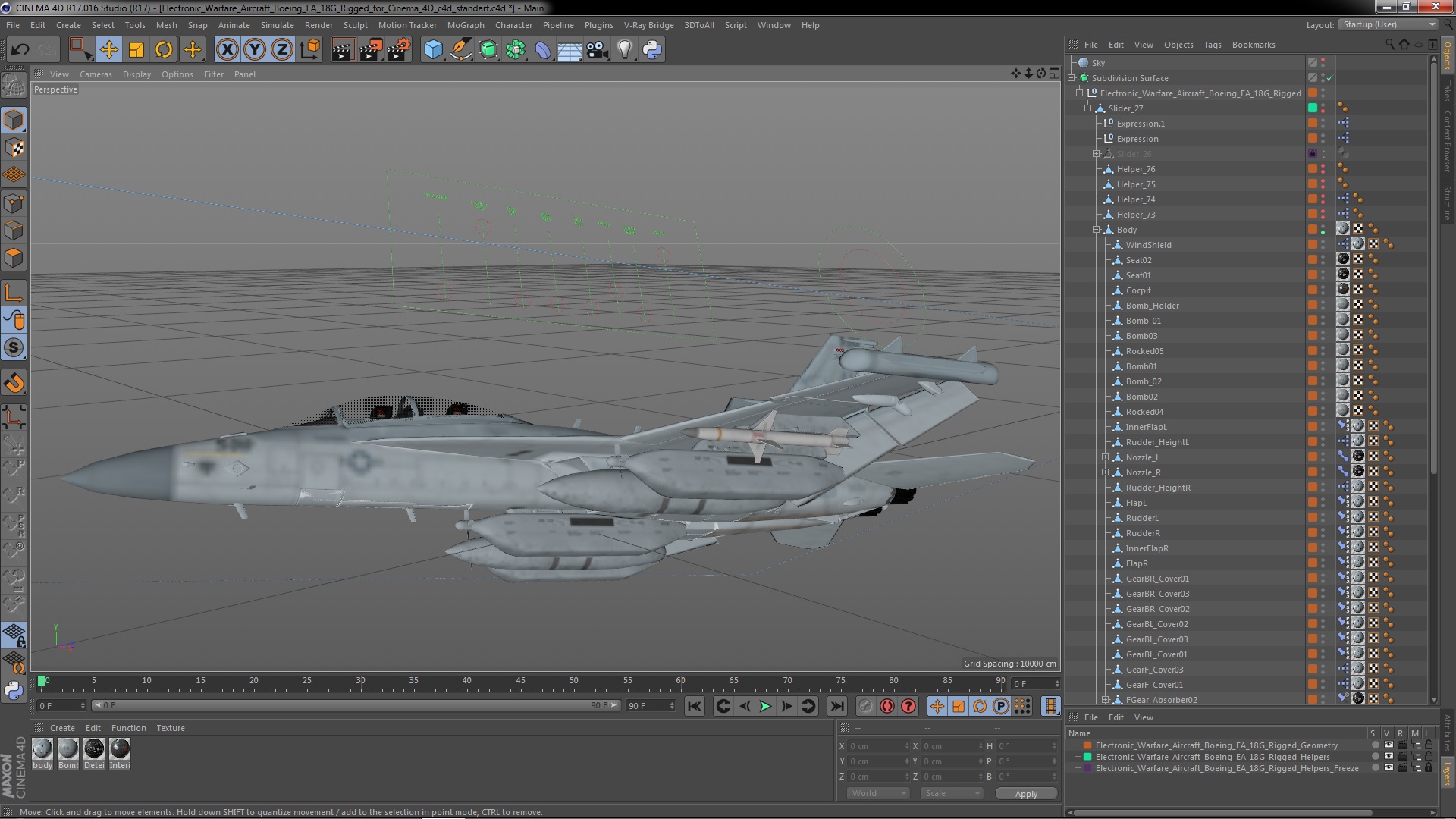Open material manager Create menu
The height and width of the screenshot is (819, 1456).
click(x=62, y=728)
